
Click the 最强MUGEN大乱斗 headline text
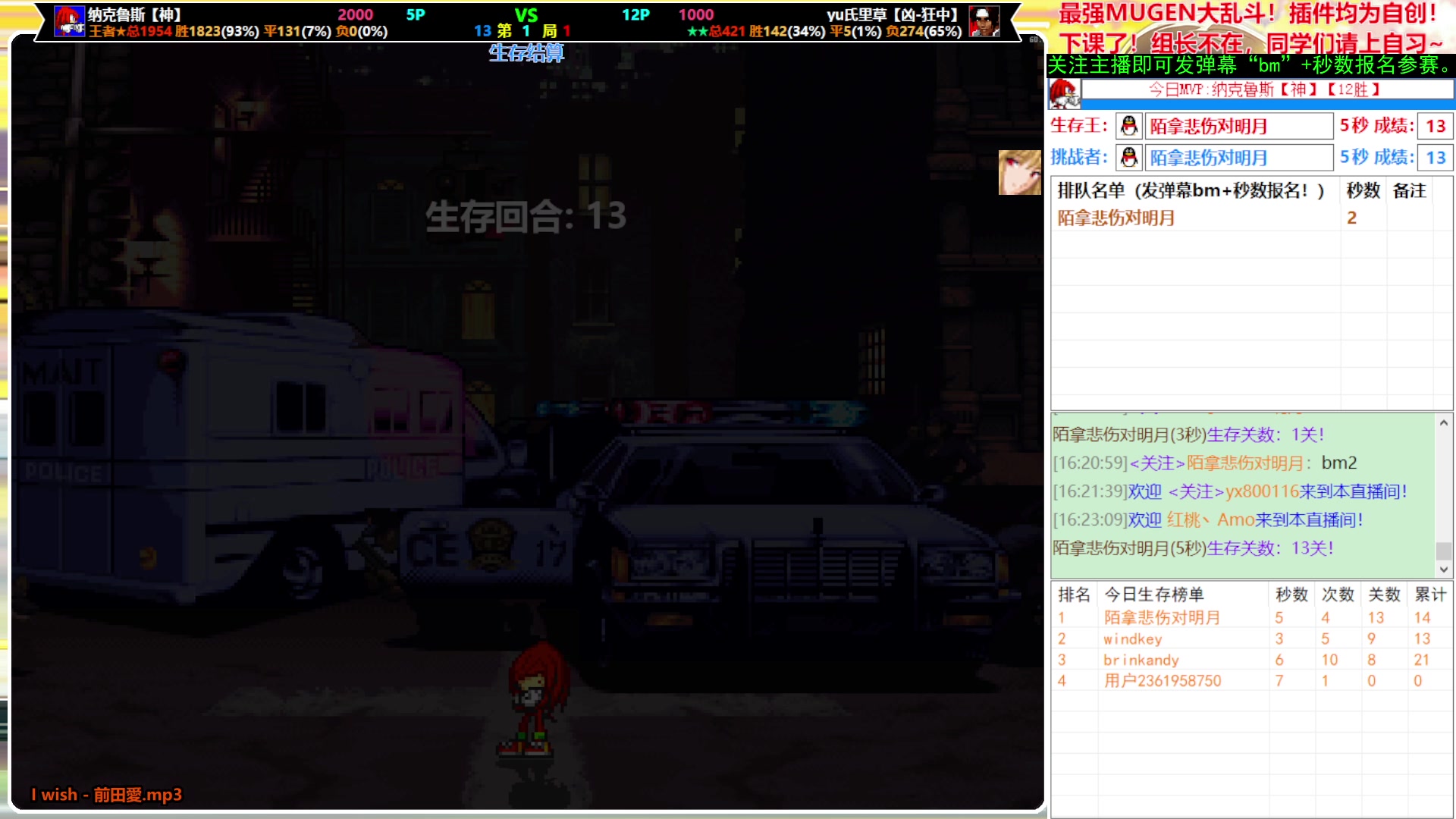click(x=1248, y=13)
